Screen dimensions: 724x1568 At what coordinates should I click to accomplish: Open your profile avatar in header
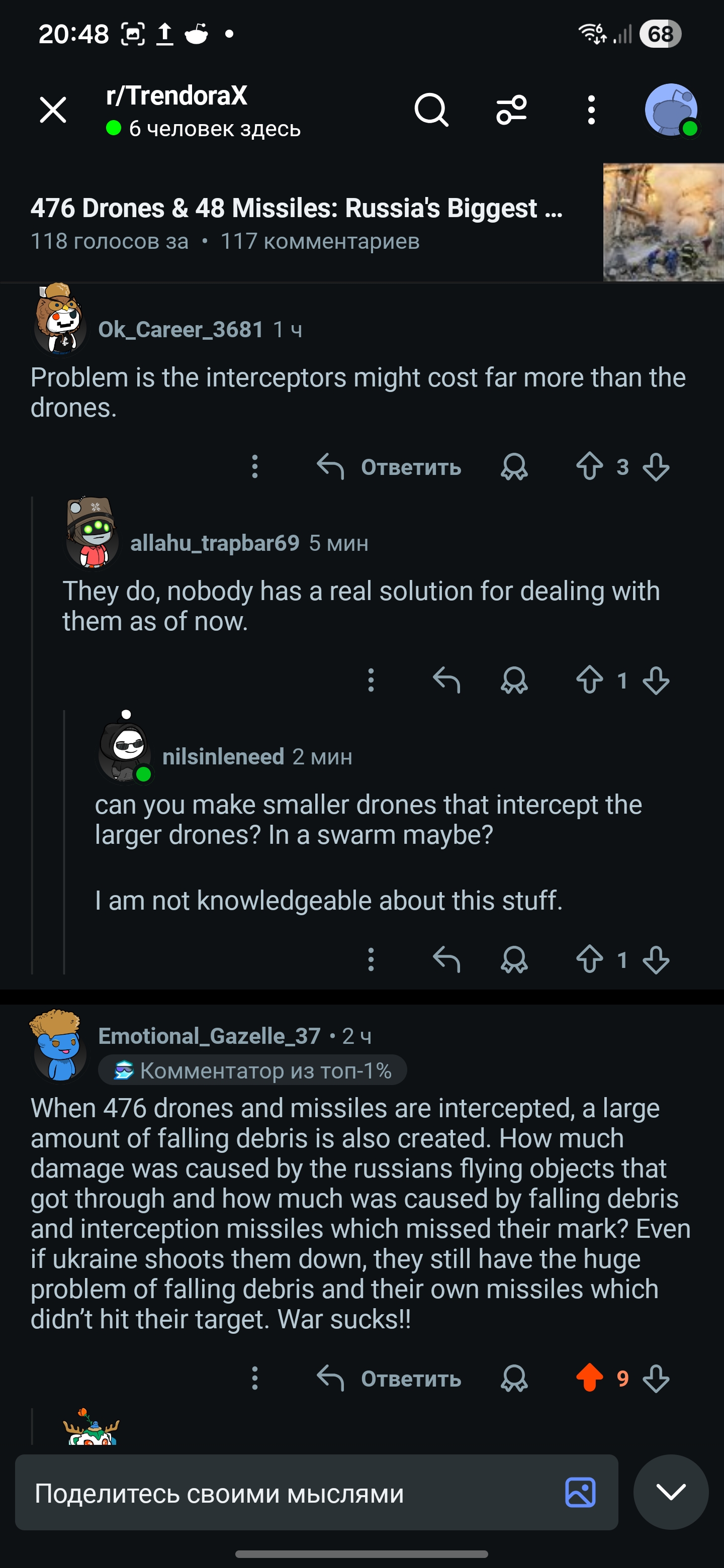click(x=671, y=110)
